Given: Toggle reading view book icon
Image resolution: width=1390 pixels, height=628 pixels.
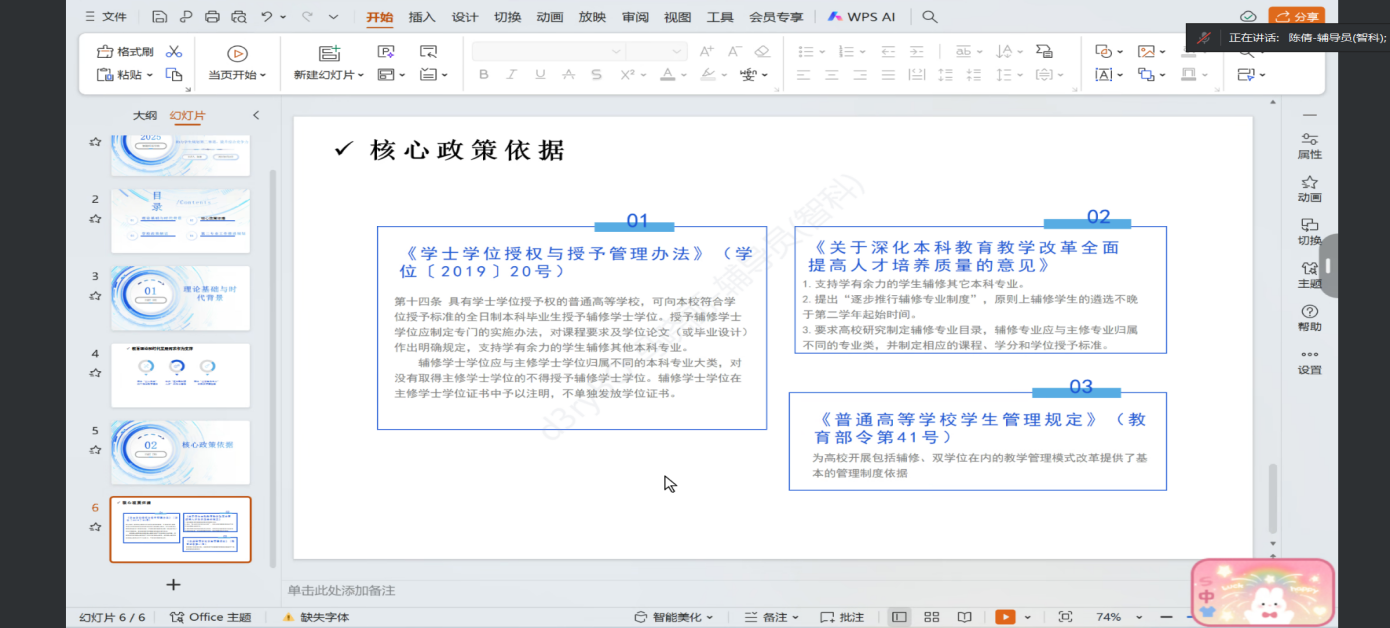Looking at the screenshot, I should 964,617.
